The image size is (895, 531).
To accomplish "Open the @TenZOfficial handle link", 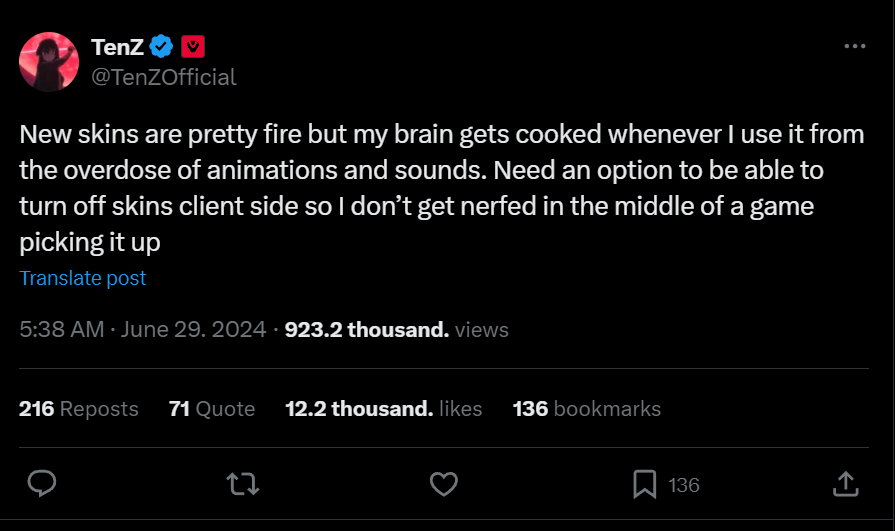I will [x=164, y=77].
